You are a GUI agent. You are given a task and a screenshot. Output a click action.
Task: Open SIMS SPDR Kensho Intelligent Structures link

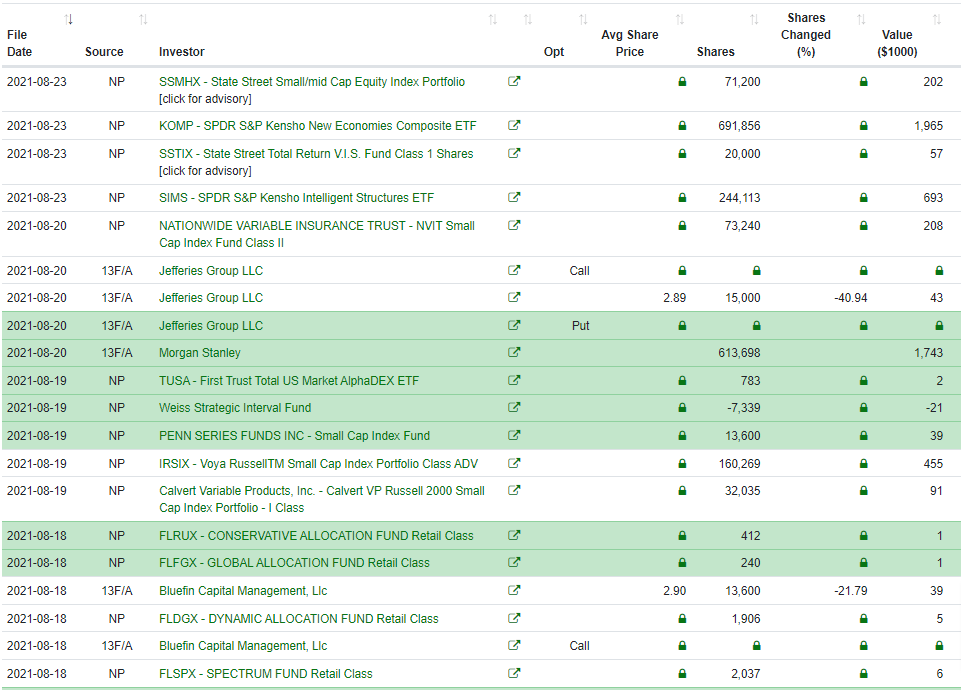[x=296, y=198]
